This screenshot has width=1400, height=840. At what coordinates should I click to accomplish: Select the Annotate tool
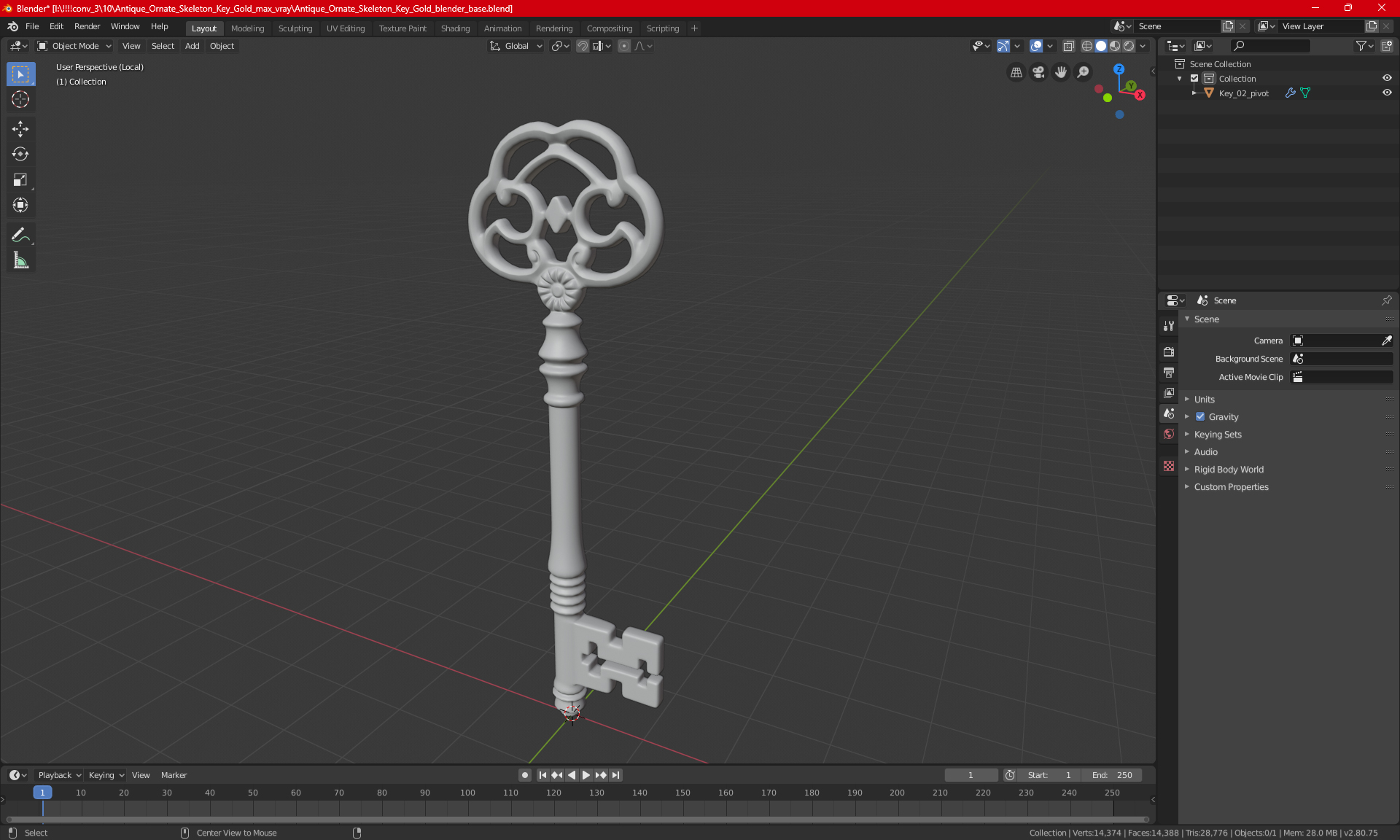click(x=20, y=235)
